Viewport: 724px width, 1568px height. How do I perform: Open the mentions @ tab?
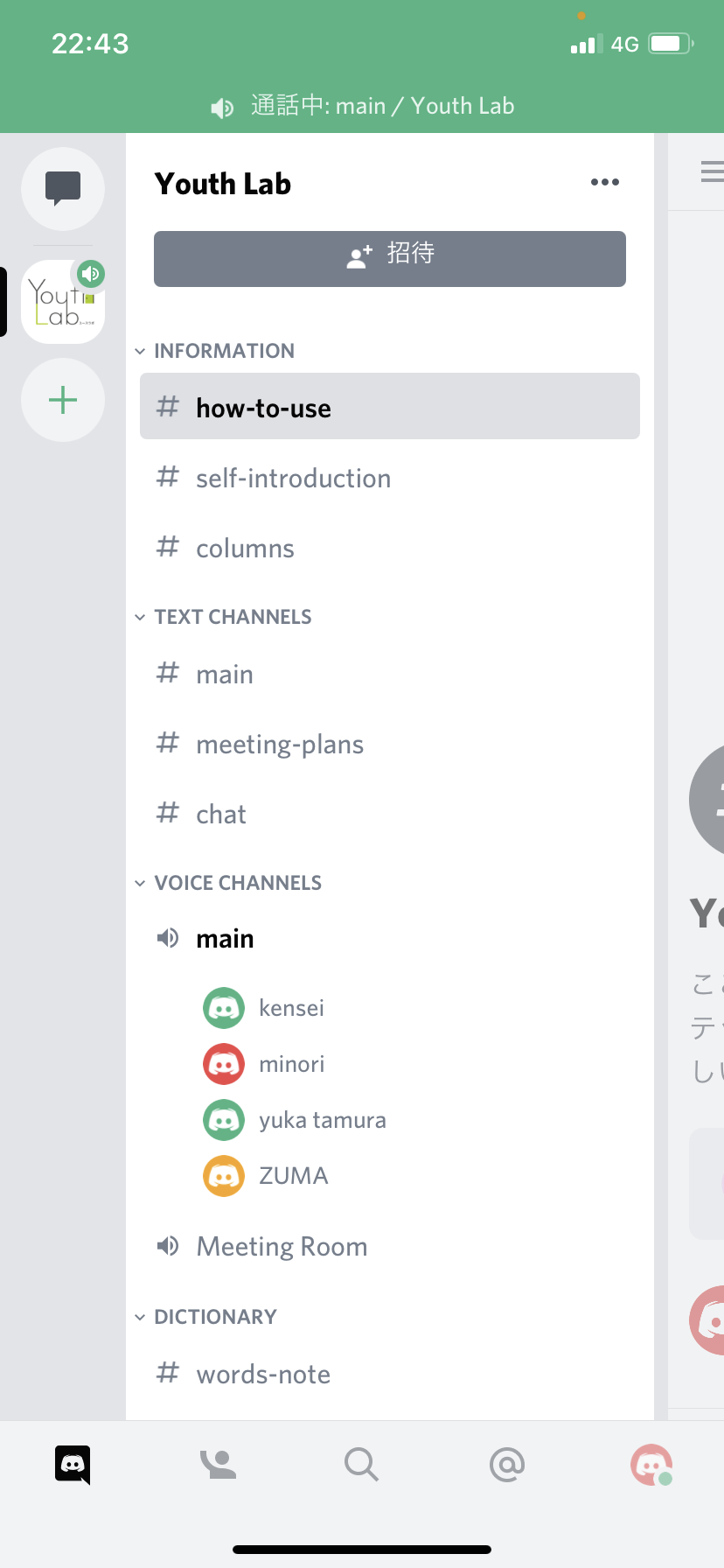click(x=507, y=1464)
